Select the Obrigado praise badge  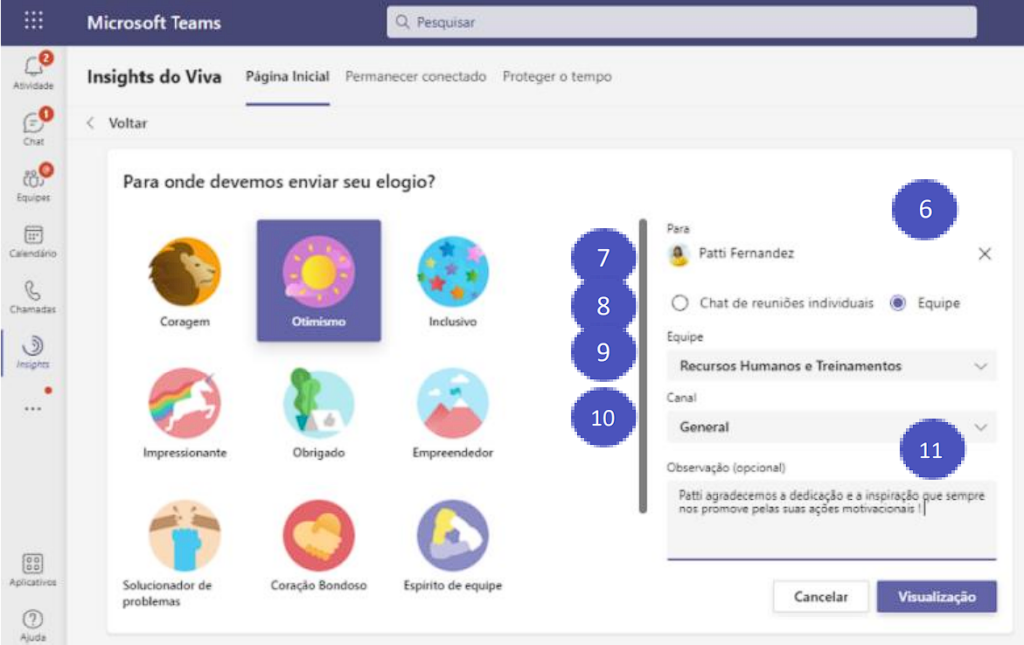pyautogui.click(x=319, y=413)
